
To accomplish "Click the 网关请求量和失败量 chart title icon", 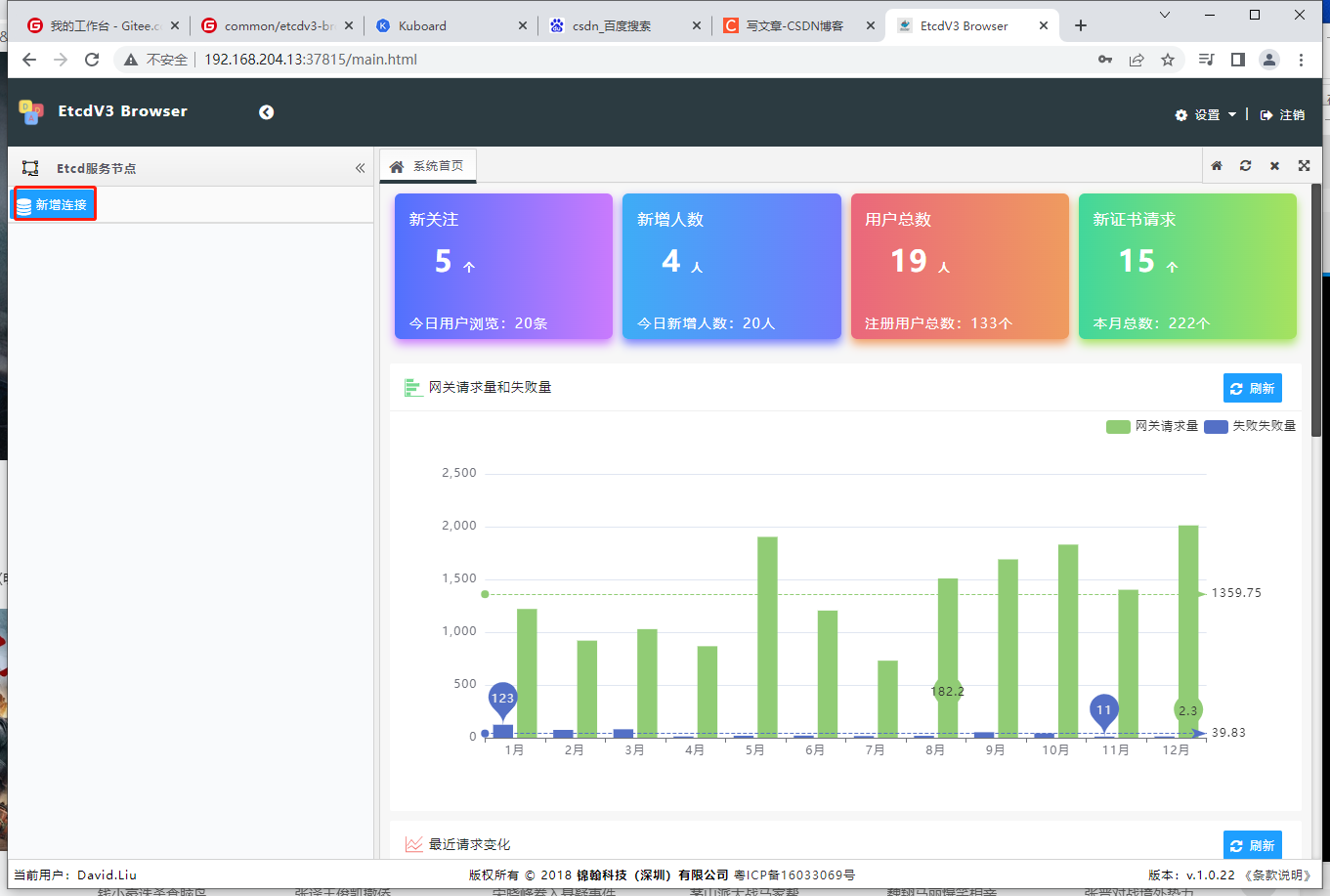I will point(413,388).
